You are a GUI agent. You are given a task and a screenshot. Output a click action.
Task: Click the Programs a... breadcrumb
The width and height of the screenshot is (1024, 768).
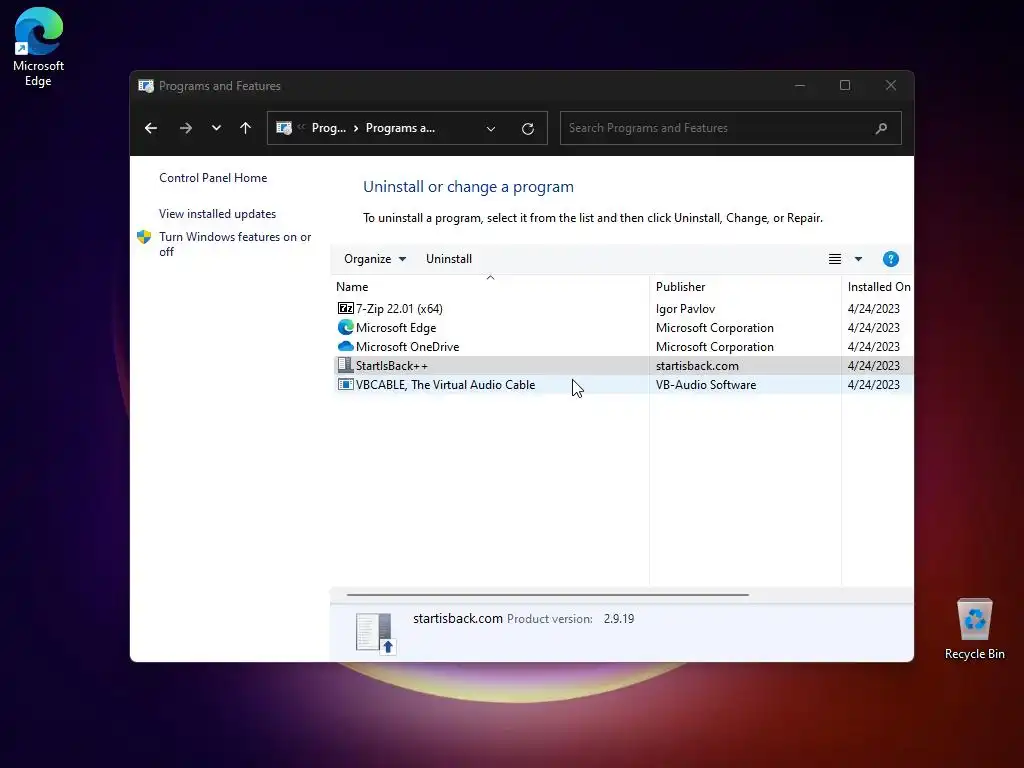pyautogui.click(x=400, y=128)
